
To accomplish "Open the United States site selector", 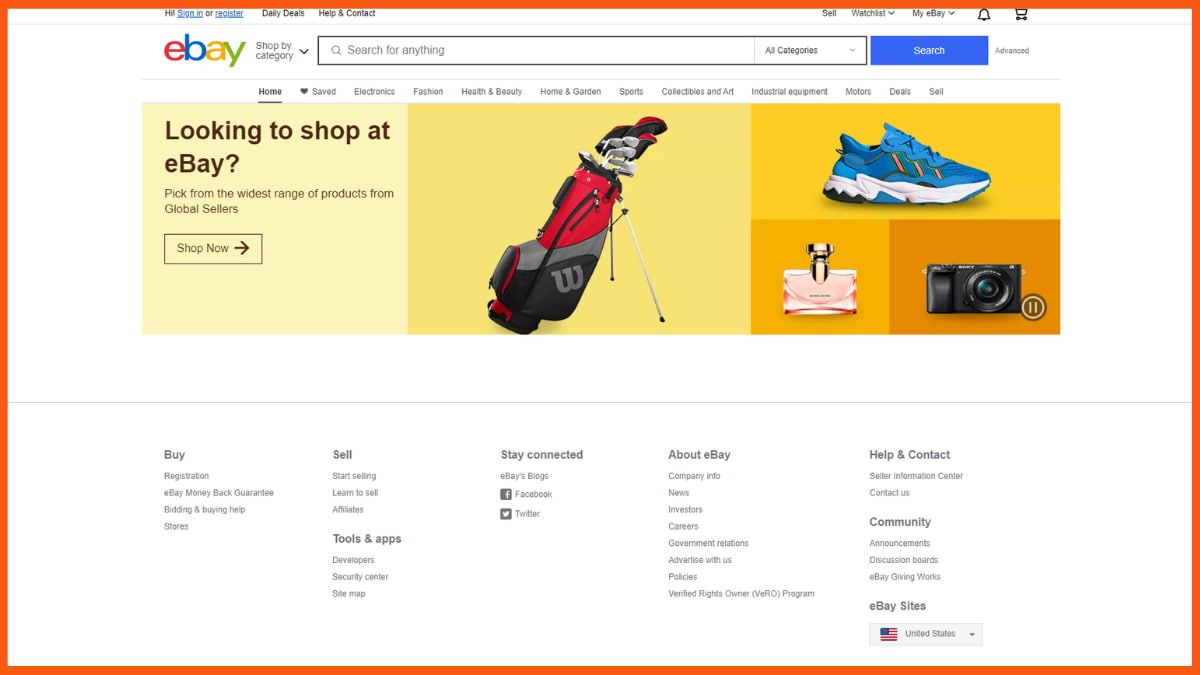I will (x=926, y=634).
